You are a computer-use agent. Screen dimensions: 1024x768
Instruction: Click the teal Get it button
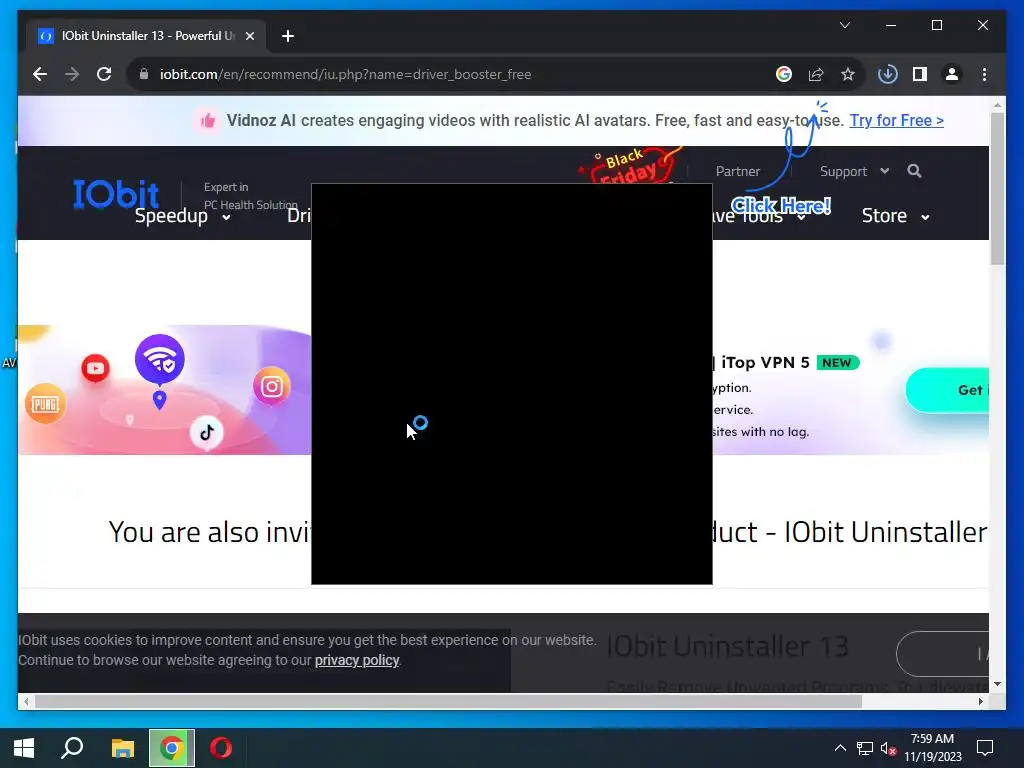tap(947, 390)
